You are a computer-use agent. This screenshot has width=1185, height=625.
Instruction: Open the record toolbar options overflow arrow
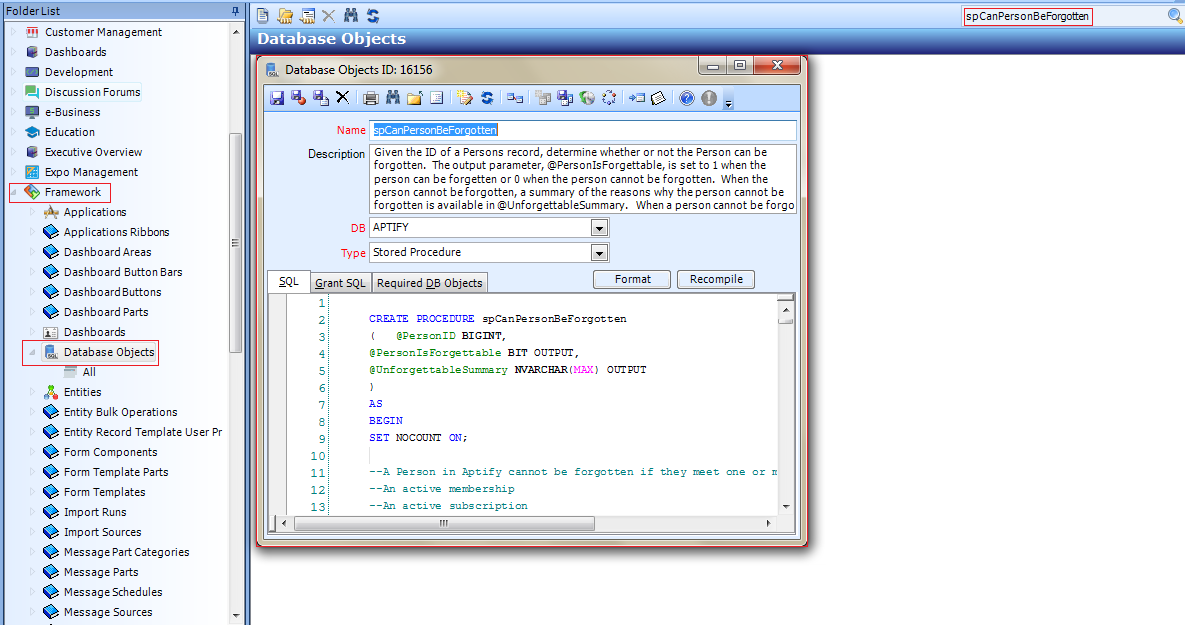(729, 104)
